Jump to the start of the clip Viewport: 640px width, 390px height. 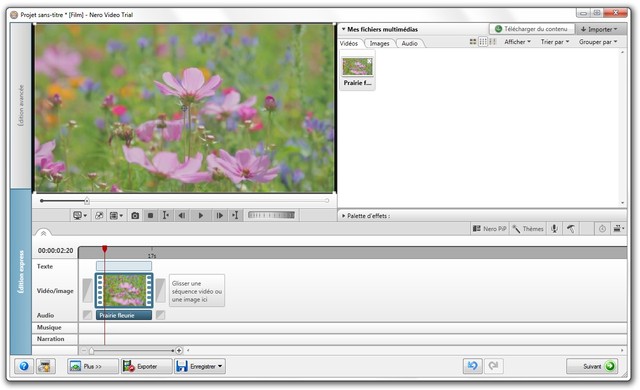[165, 215]
